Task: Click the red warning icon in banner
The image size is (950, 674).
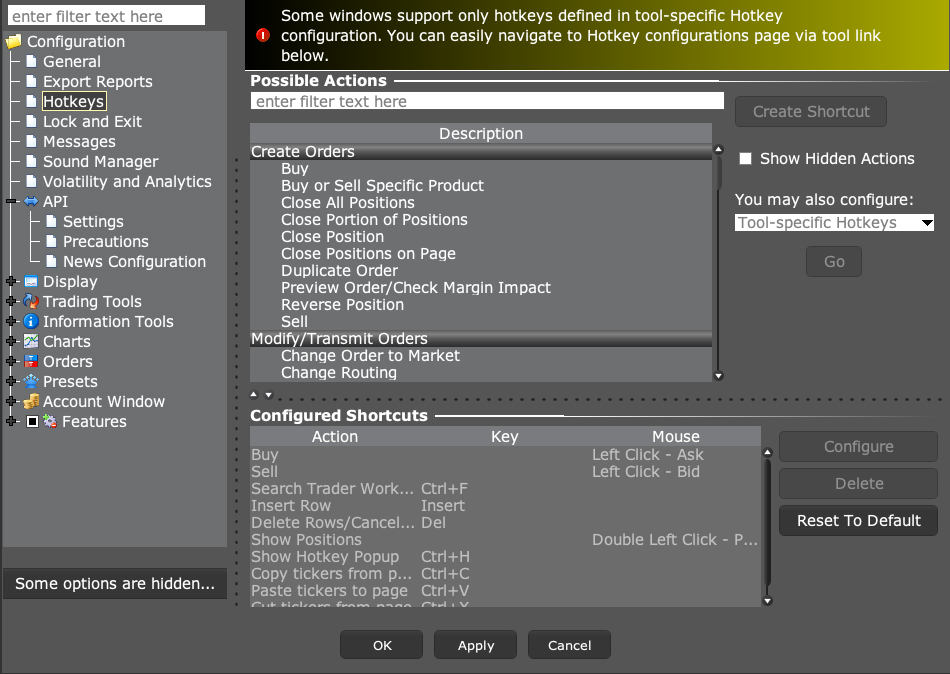Action: 263,35
